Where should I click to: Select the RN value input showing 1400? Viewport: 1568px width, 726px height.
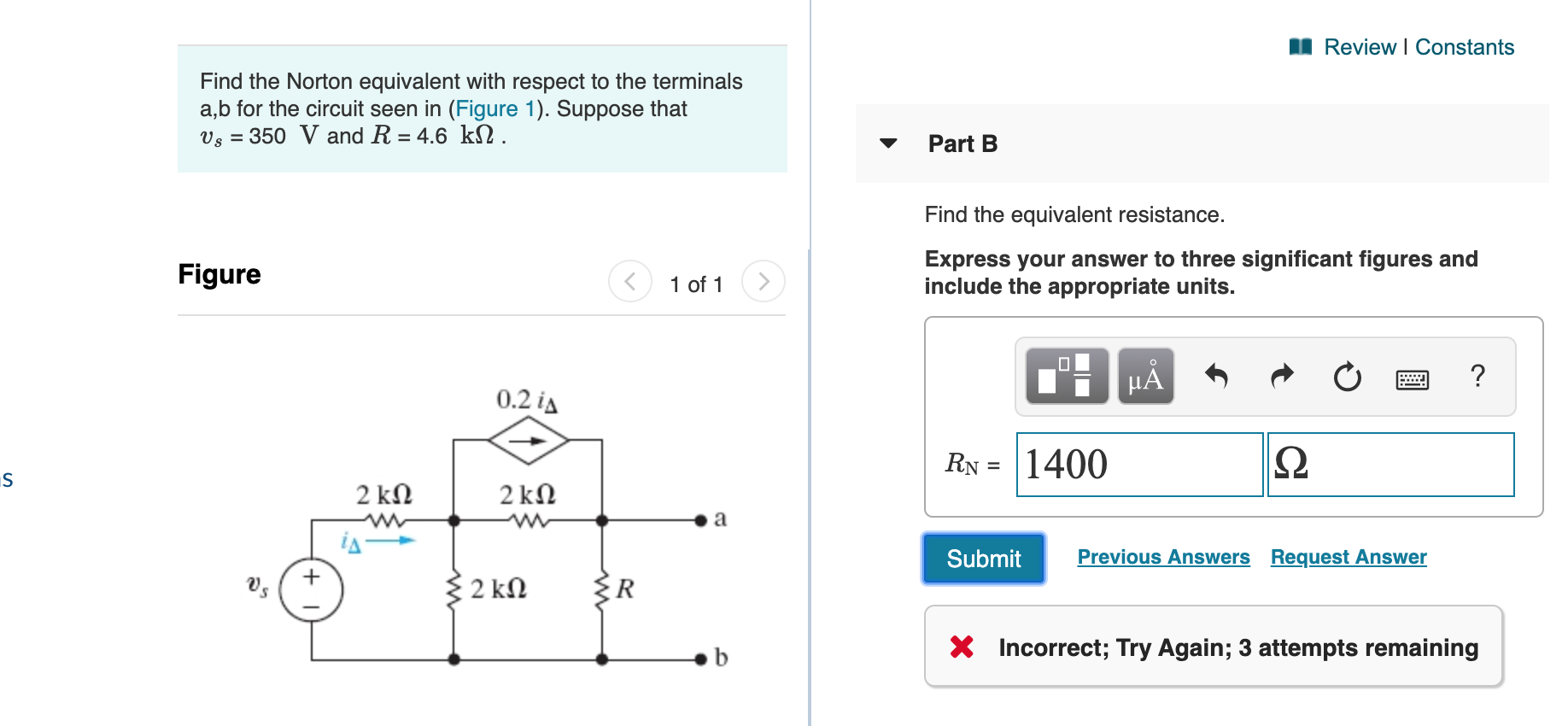point(1139,465)
